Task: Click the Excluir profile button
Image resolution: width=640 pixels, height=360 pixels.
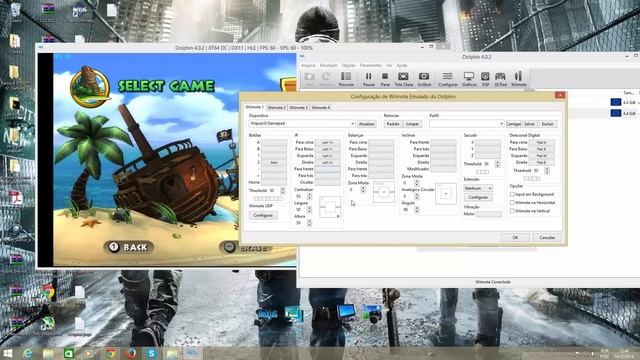Action: [547, 124]
